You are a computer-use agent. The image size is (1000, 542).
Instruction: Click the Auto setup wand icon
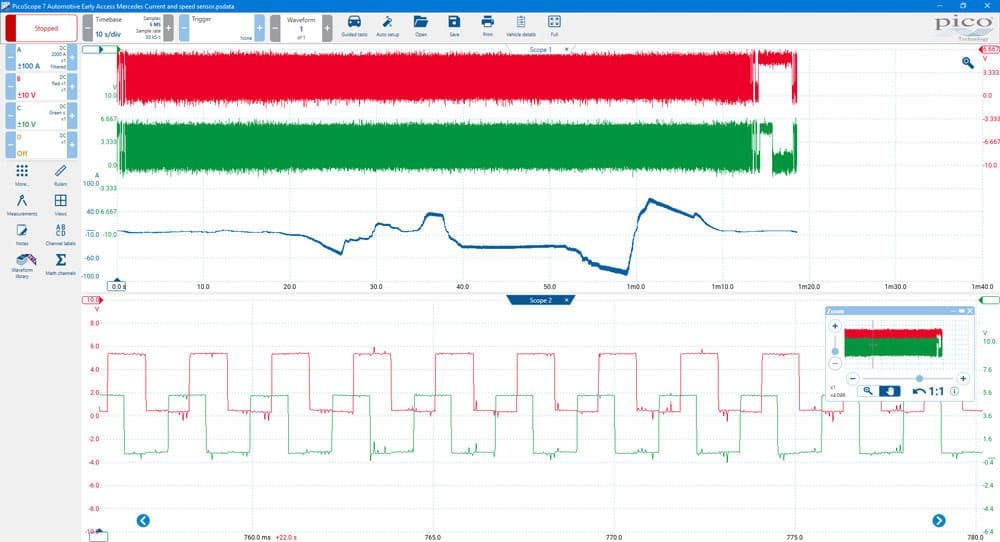point(387,26)
